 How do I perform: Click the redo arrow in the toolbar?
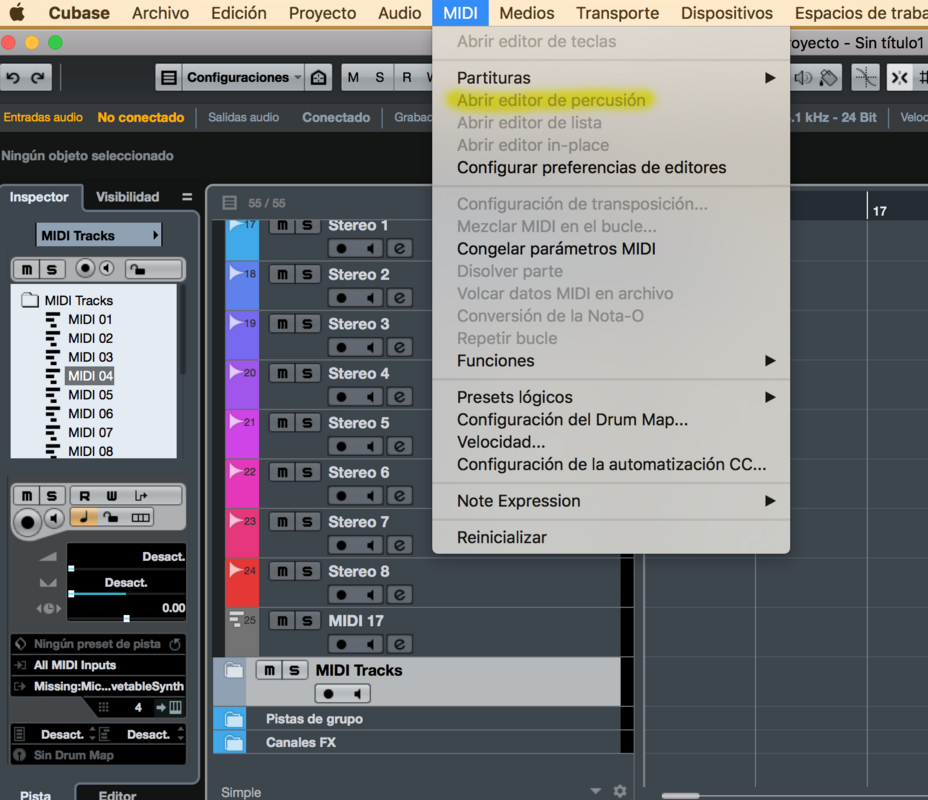tap(38, 78)
